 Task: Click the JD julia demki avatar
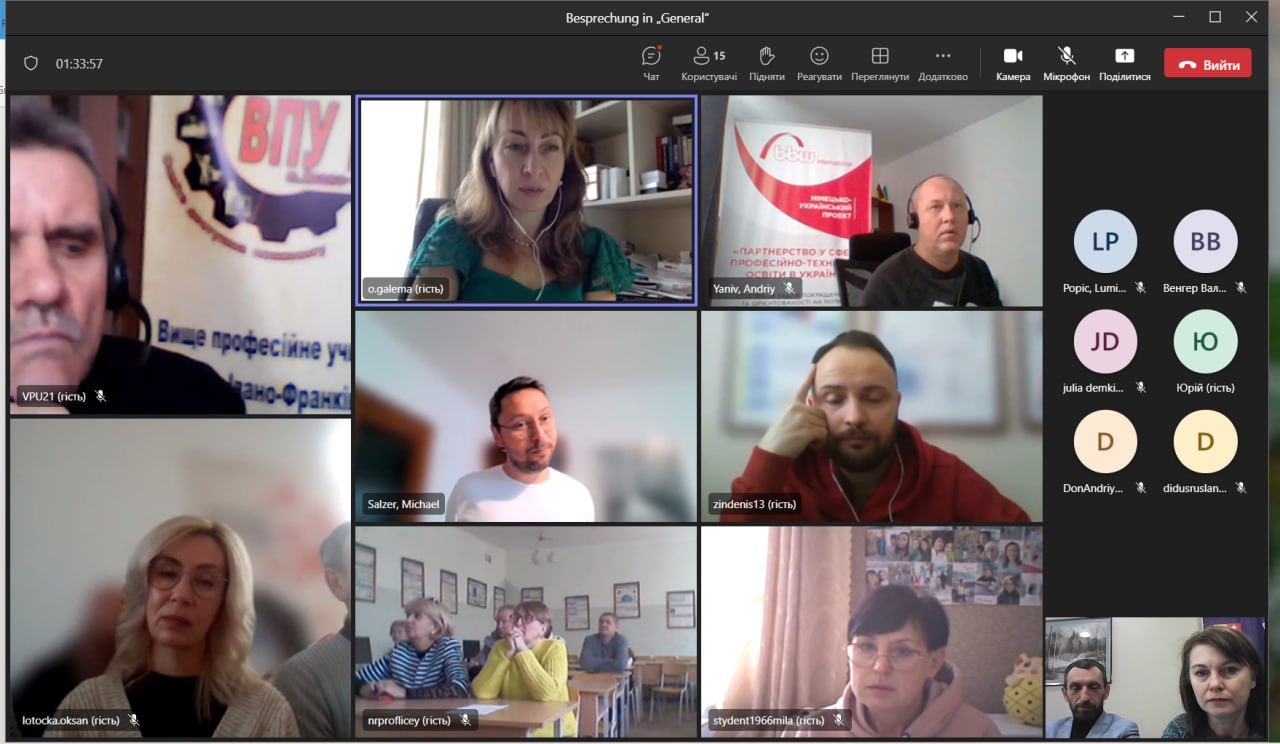pyautogui.click(x=1105, y=342)
